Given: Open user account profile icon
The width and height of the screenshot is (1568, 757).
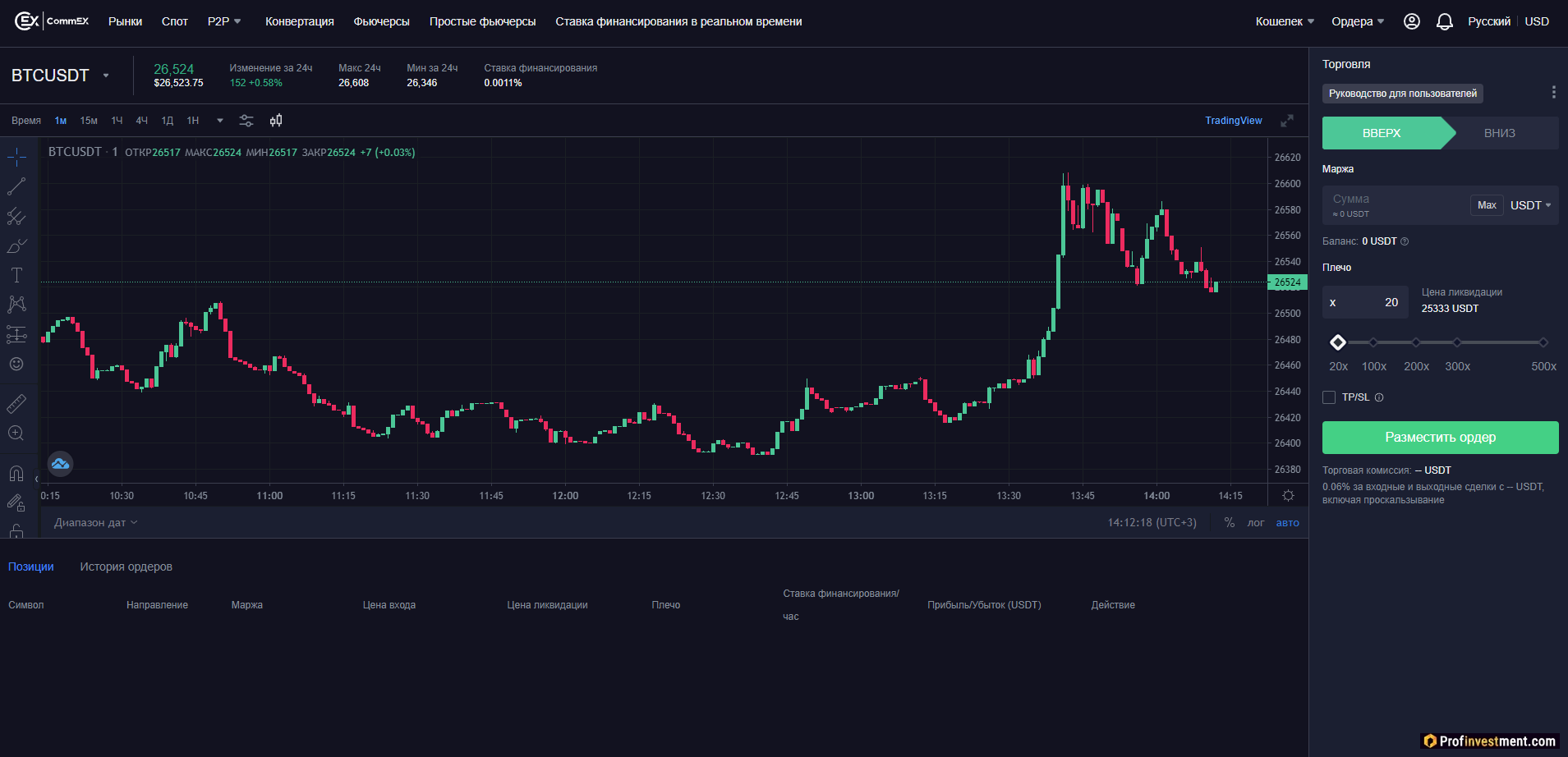Looking at the screenshot, I should pos(1412,21).
